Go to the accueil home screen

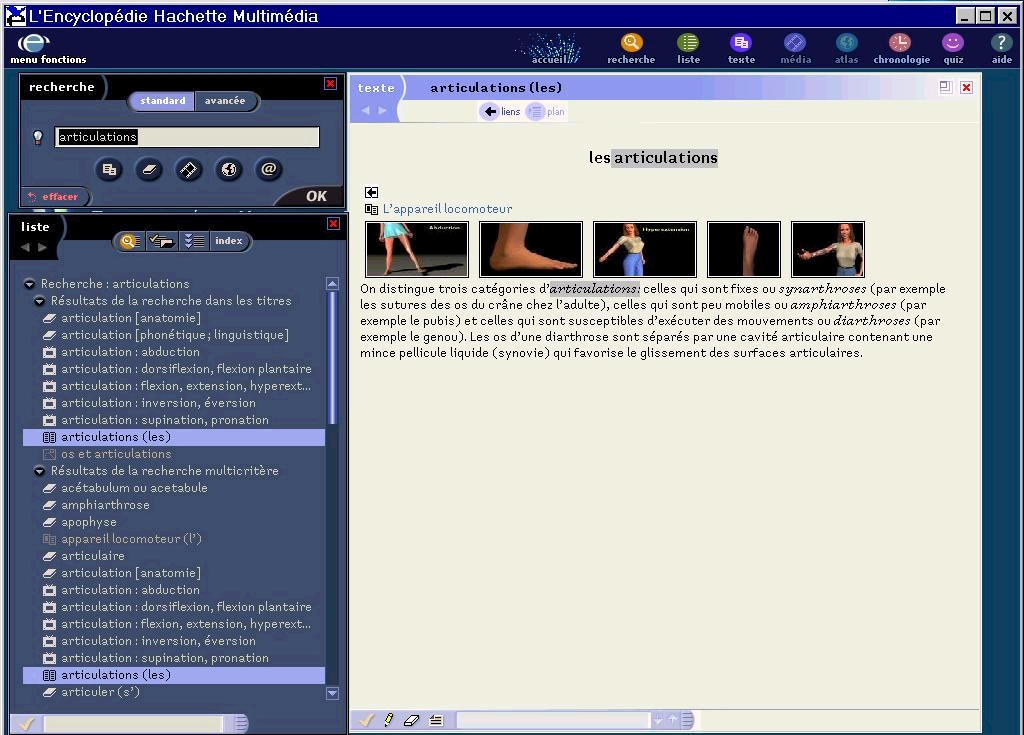549,49
